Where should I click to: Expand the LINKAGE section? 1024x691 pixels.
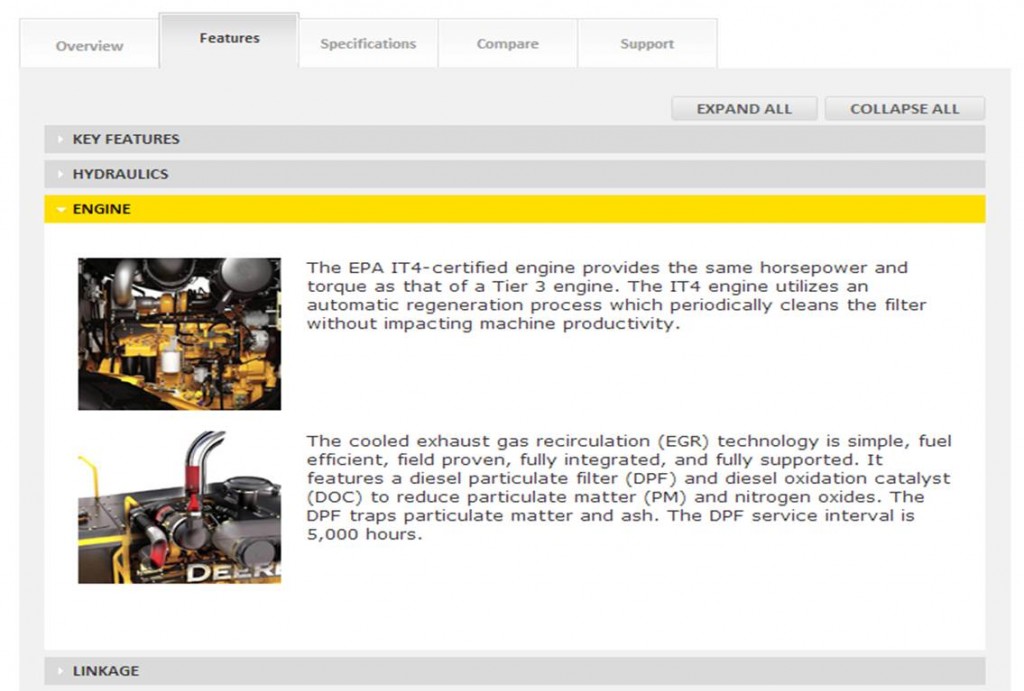[515, 671]
